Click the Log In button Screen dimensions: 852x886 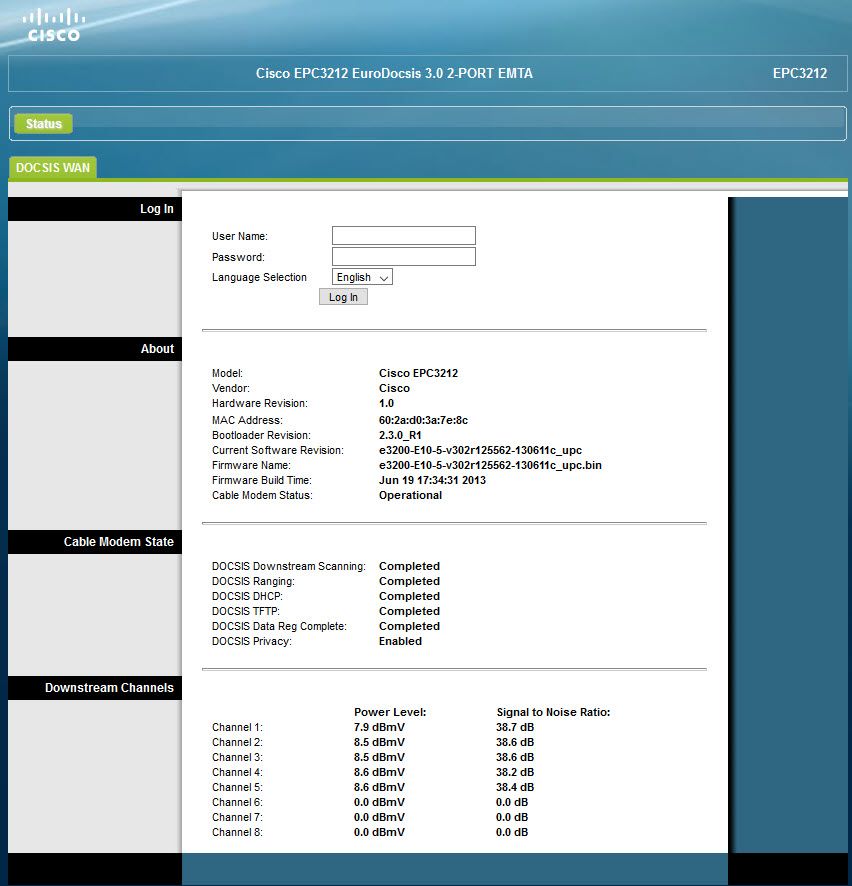343,297
